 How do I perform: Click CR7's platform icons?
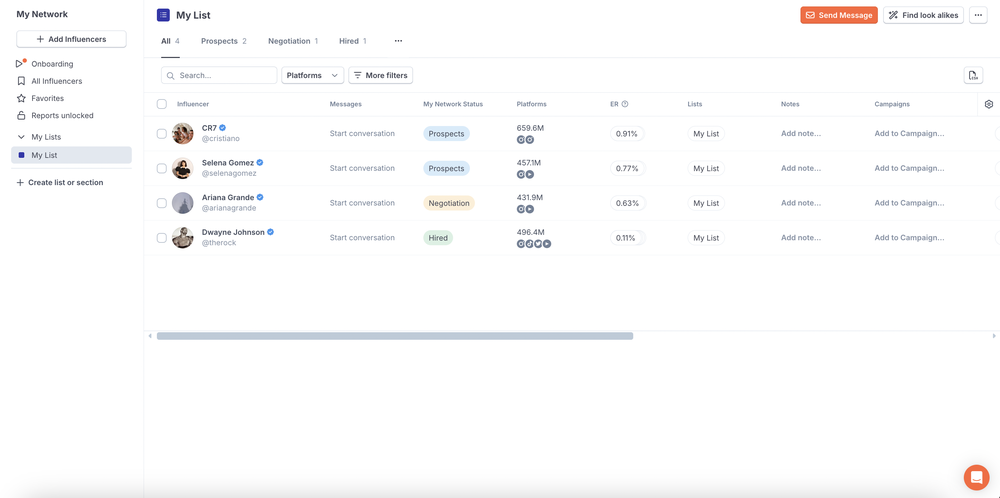(x=525, y=139)
